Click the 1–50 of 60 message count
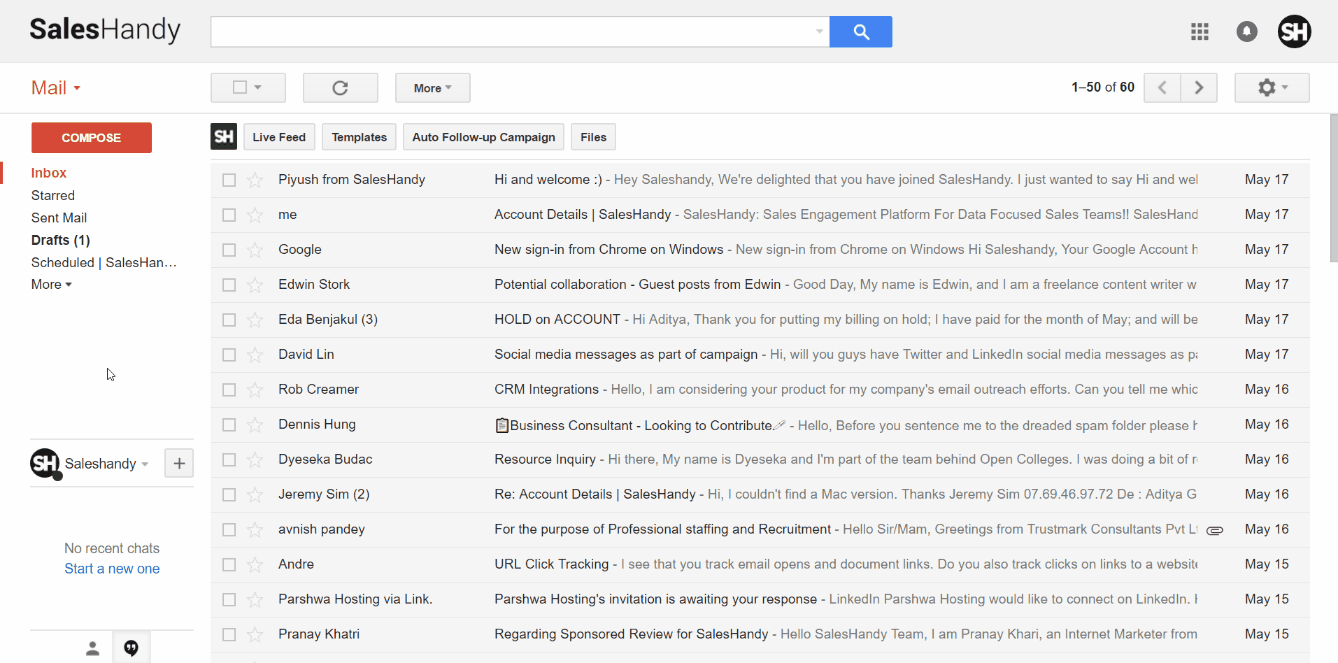This screenshot has width=1338, height=663. coord(1103,88)
